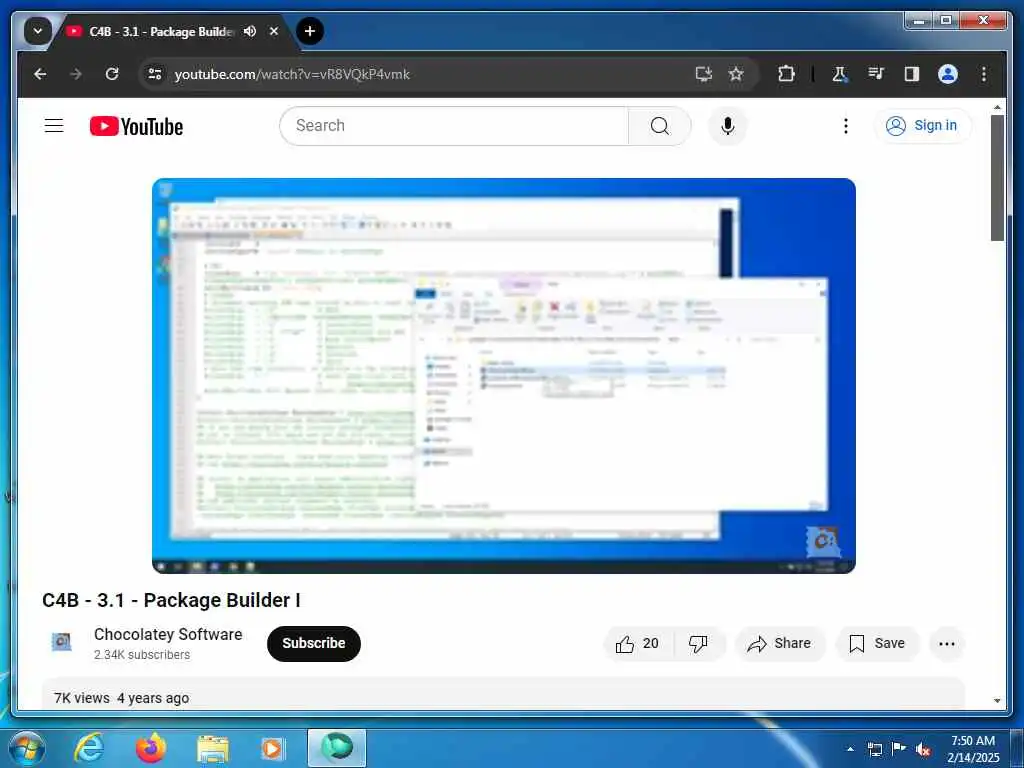
Task: Click the video player to play
Action: point(504,376)
